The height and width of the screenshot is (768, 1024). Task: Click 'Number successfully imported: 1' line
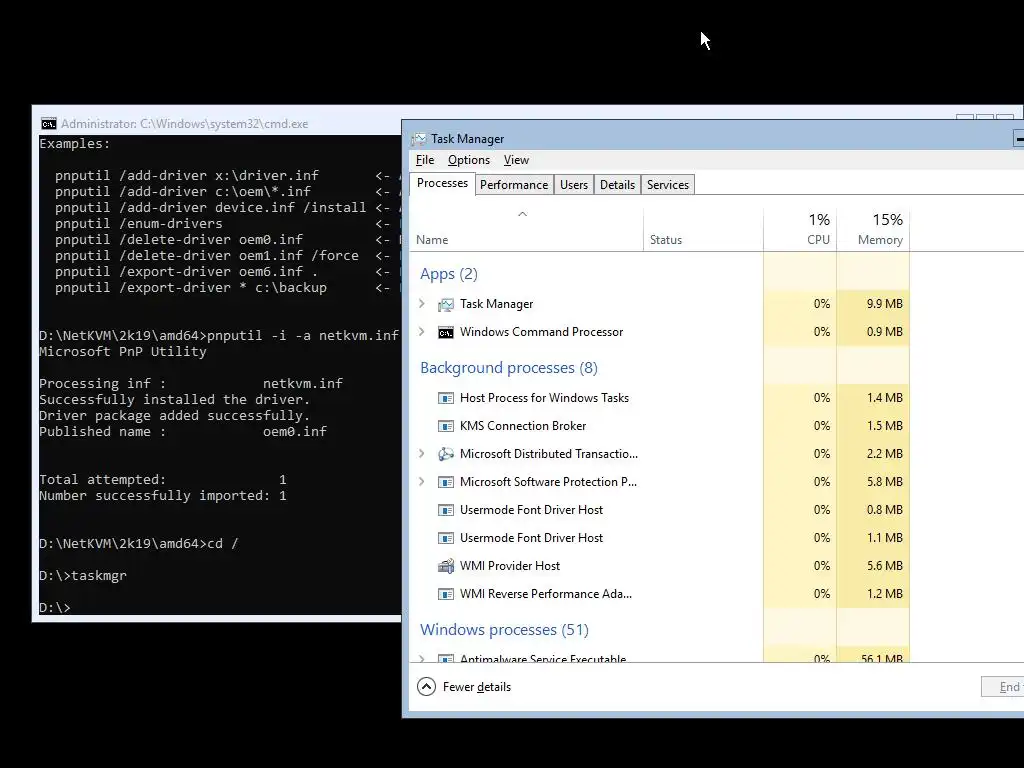click(163, 496)
